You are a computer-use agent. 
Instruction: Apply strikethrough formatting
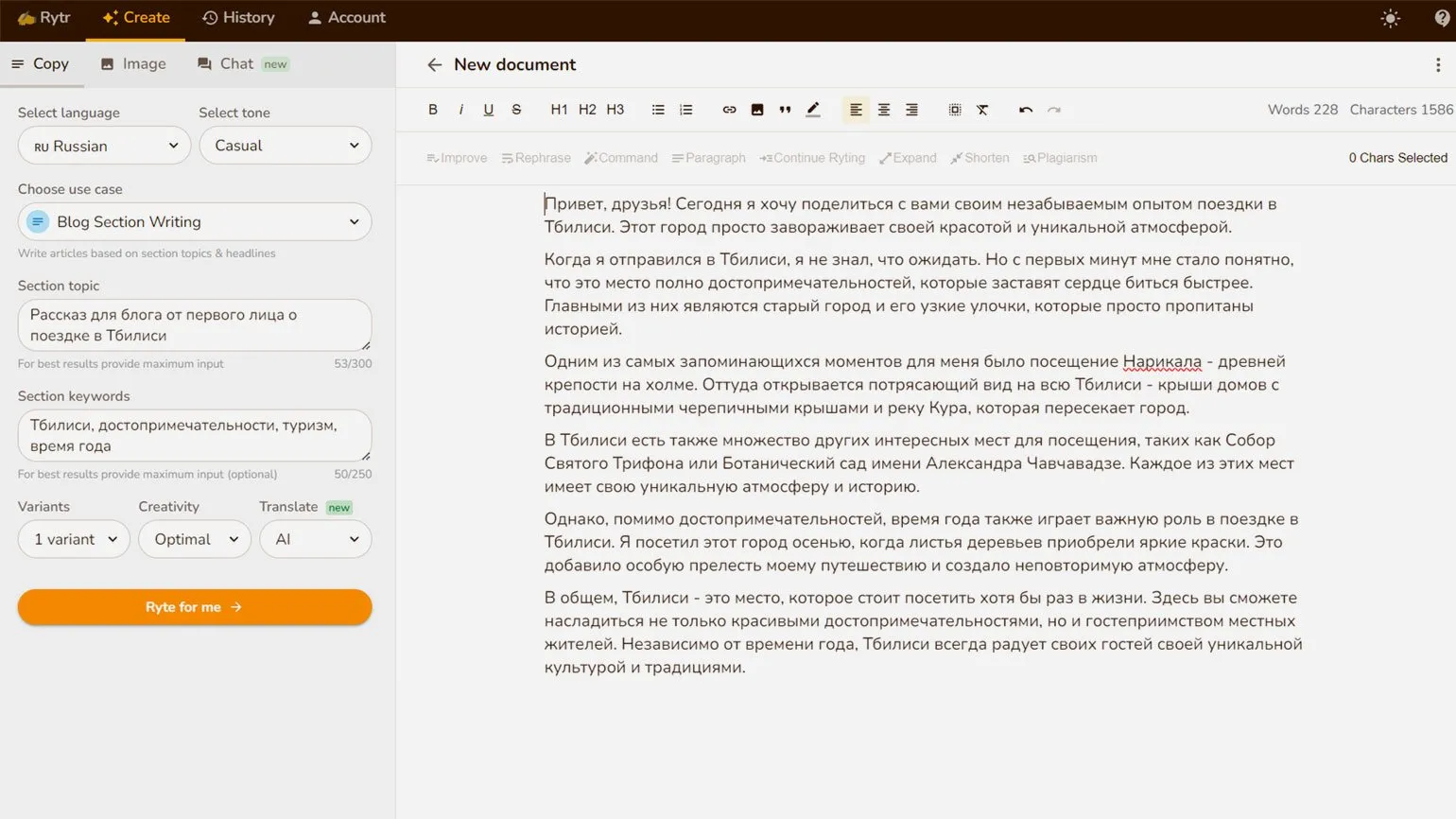click(516, 110)
